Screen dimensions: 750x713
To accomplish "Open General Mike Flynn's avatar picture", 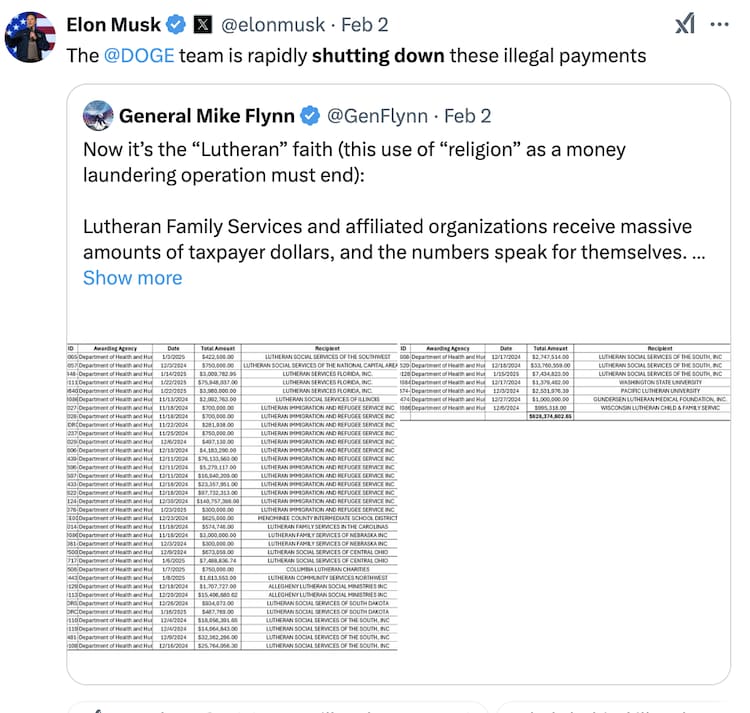I will click(98, 116).
